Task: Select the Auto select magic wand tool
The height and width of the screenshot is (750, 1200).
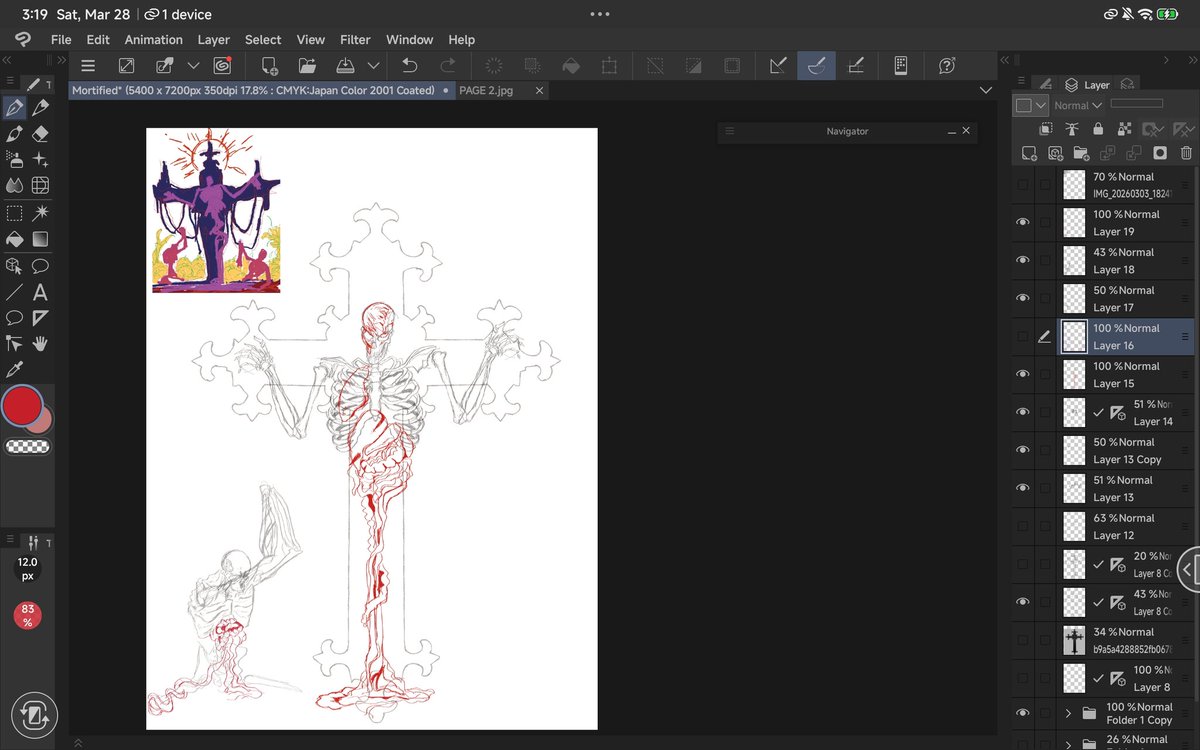Action: pyautogui.click(x=40, y=212)
